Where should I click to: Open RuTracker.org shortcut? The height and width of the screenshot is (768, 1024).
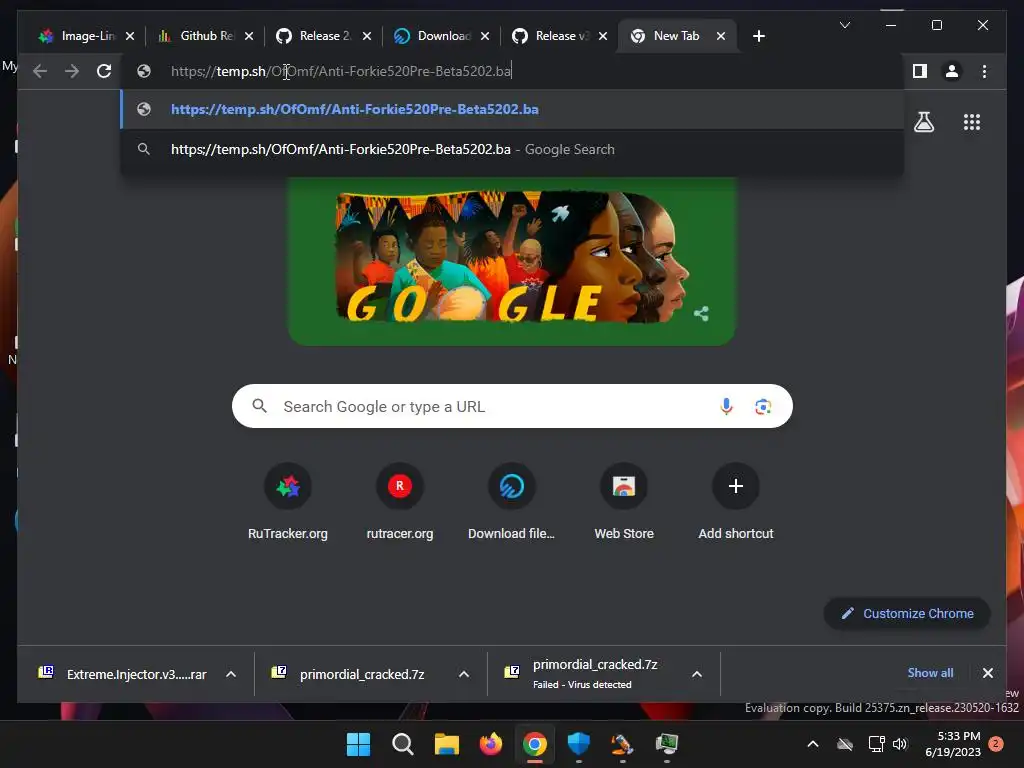tap(287, 502)
